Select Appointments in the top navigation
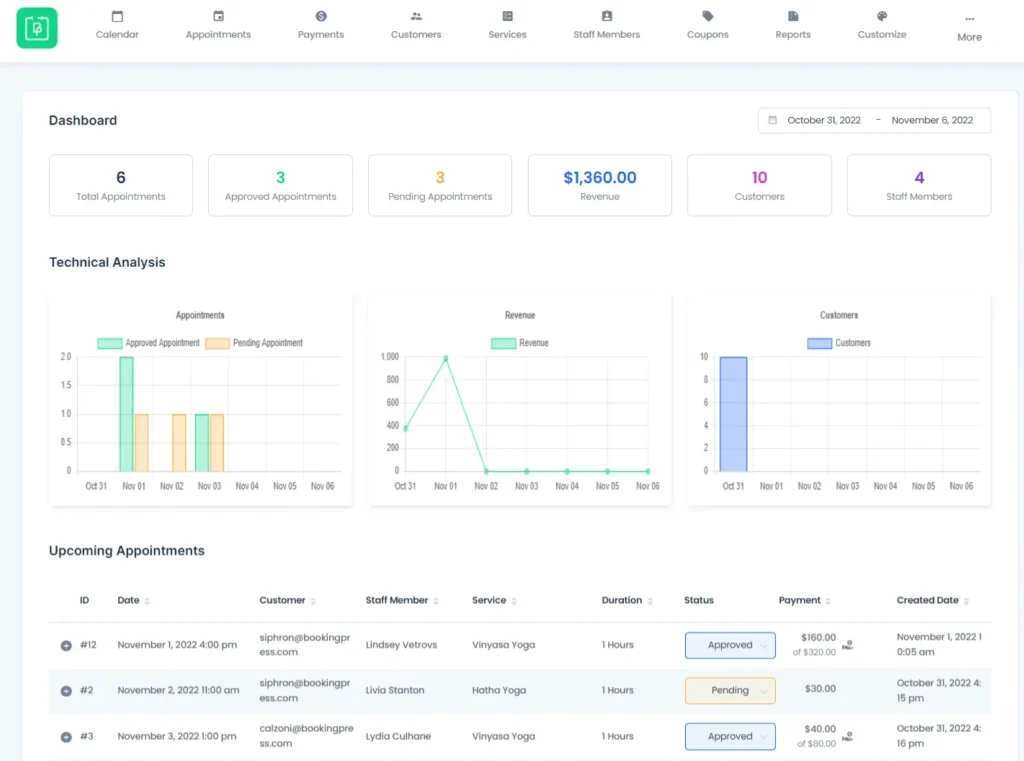Viewport: 1024px width, 761px height. 218,17
